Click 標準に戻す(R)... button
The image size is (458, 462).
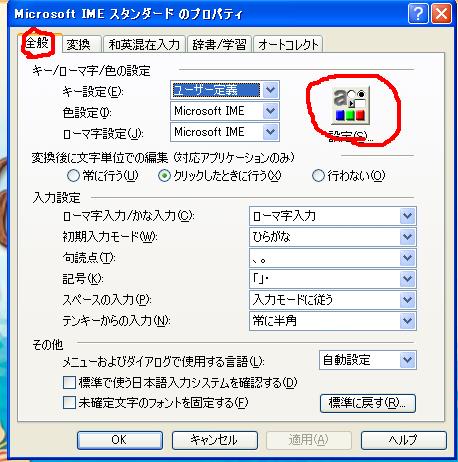(368, 403)
